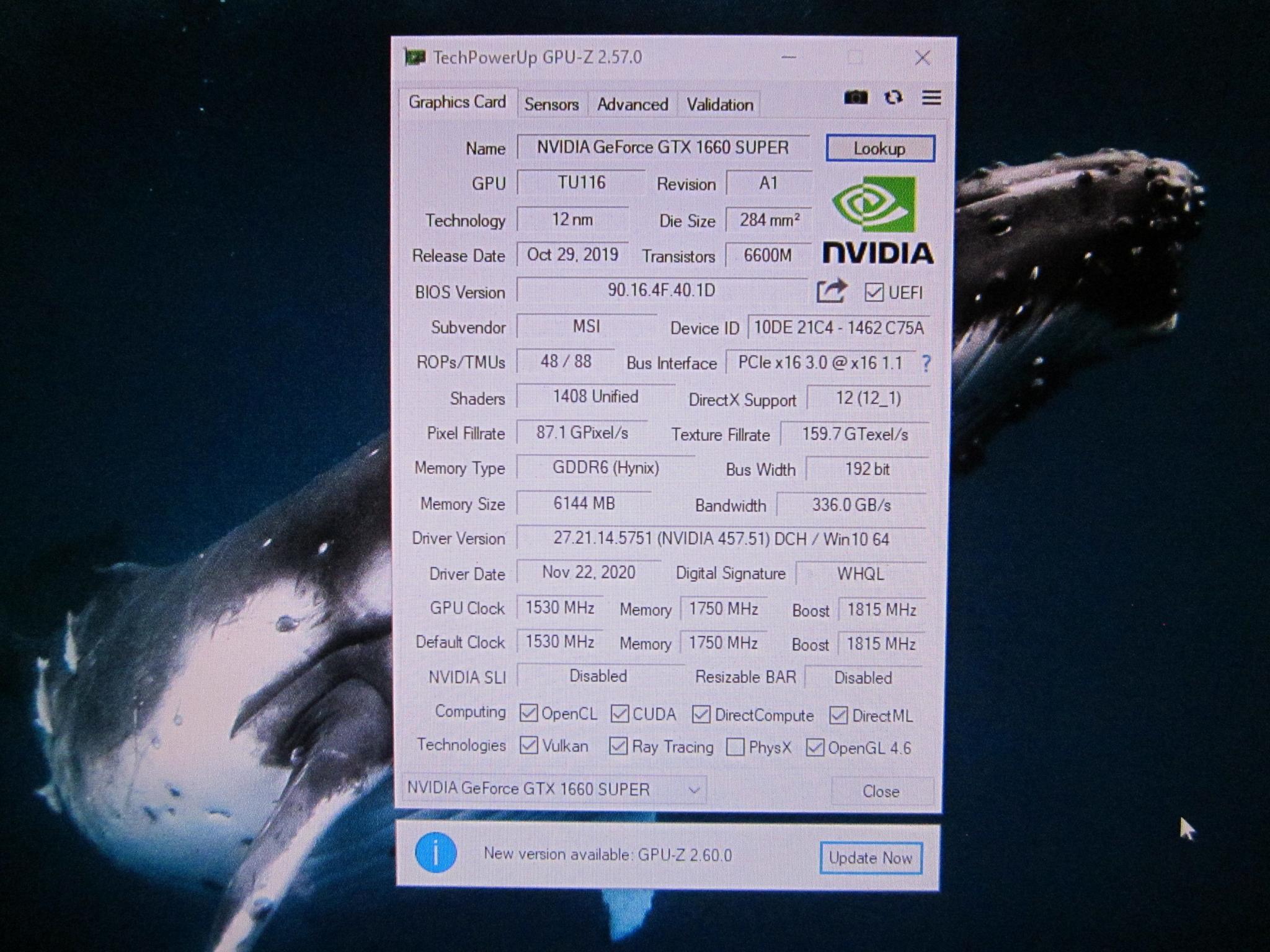Click the screenshot camera icon
Screen dimensions: 1270x952
pos(856,97)
